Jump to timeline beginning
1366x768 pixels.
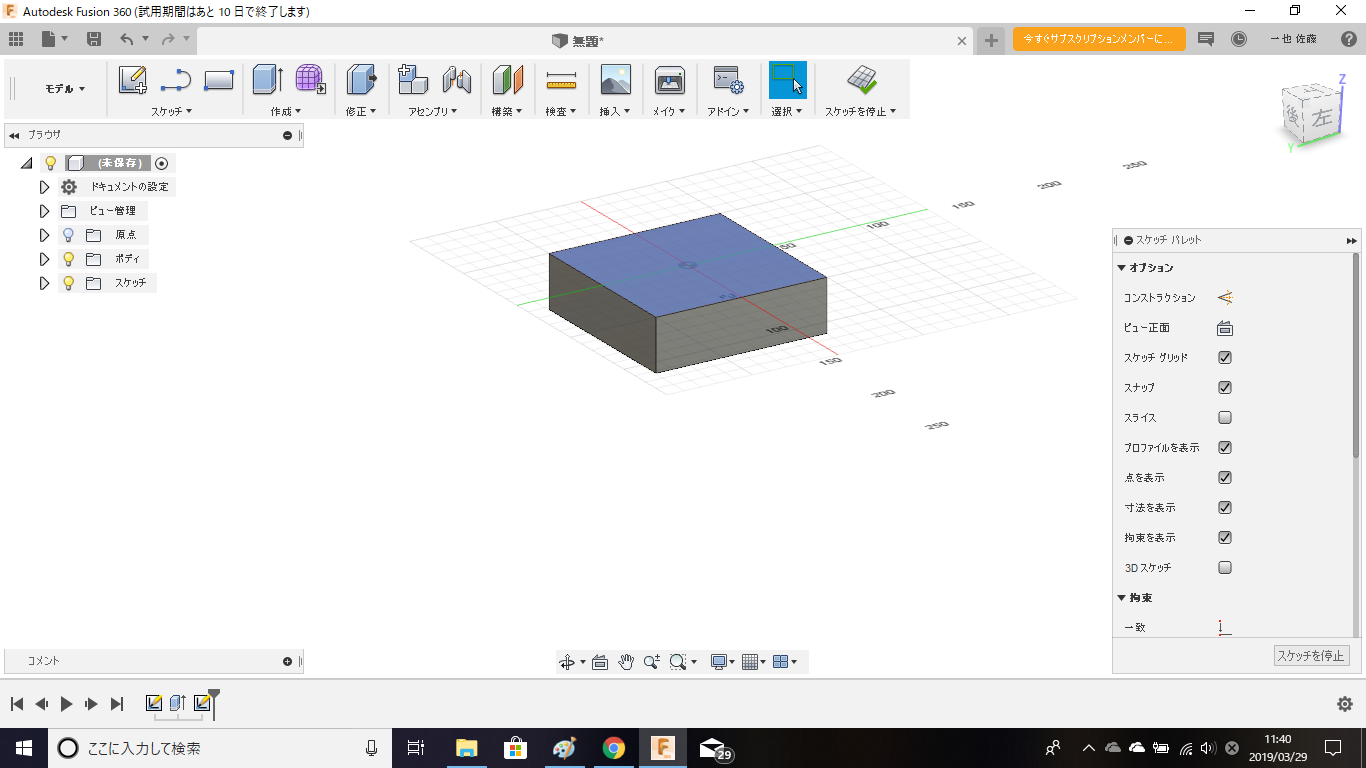(x=17, y=704)
